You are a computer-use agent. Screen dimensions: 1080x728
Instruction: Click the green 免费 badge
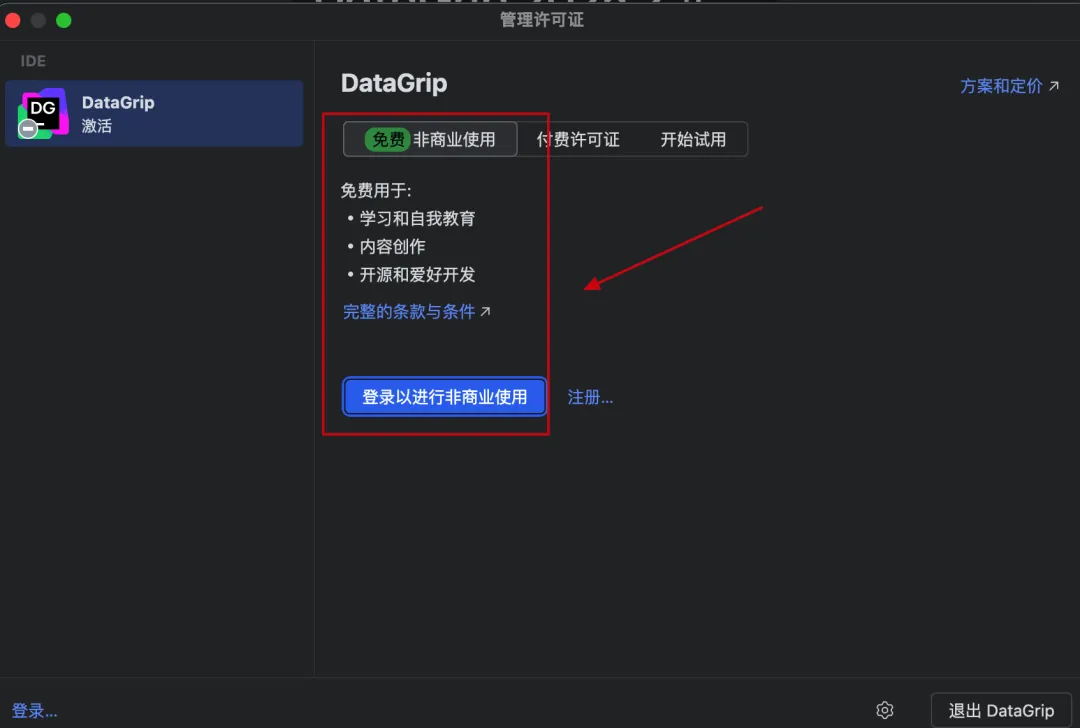point(388,140)
